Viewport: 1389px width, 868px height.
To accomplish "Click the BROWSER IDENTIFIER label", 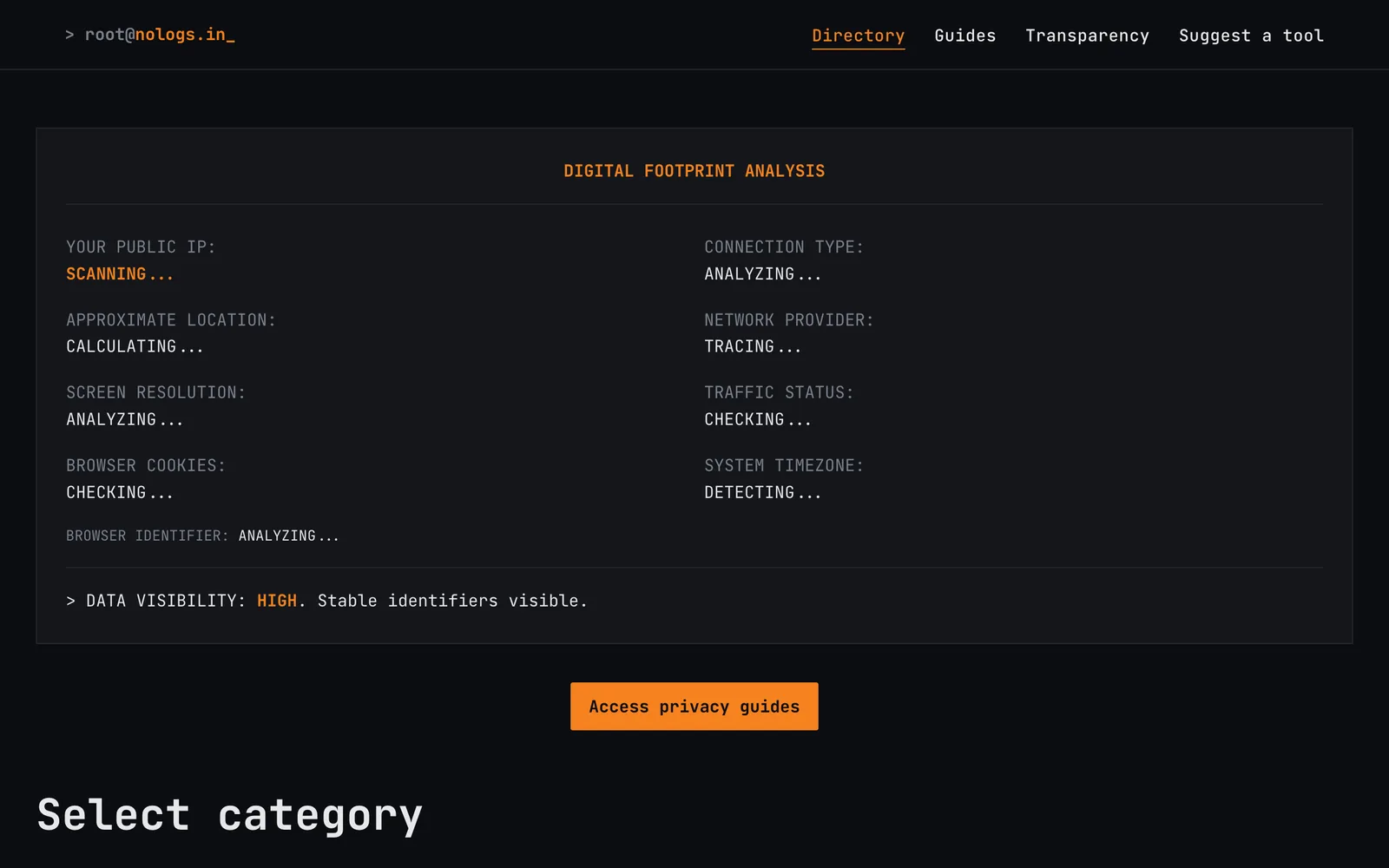I will click(147, 536).
